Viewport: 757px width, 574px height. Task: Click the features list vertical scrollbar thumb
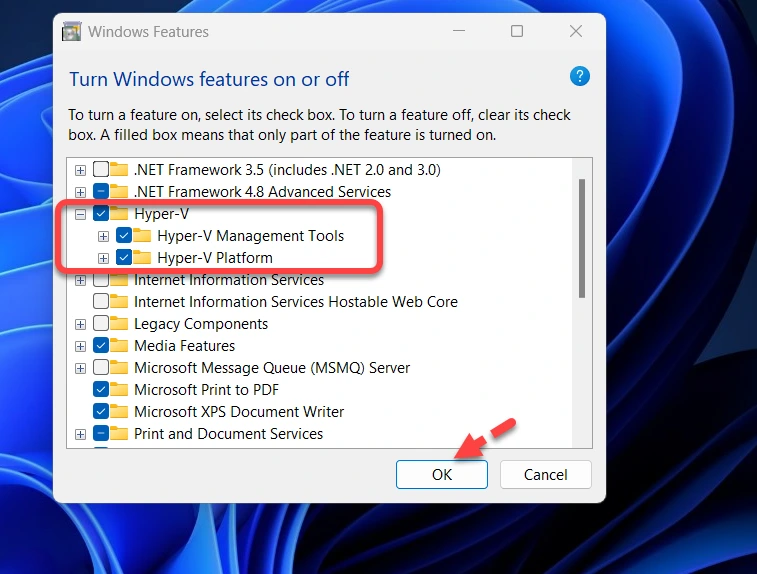click(582, 238)
